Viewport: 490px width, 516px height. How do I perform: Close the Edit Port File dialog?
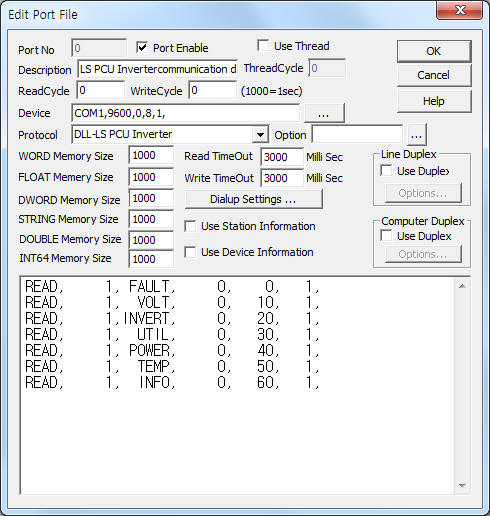[459, 10]
